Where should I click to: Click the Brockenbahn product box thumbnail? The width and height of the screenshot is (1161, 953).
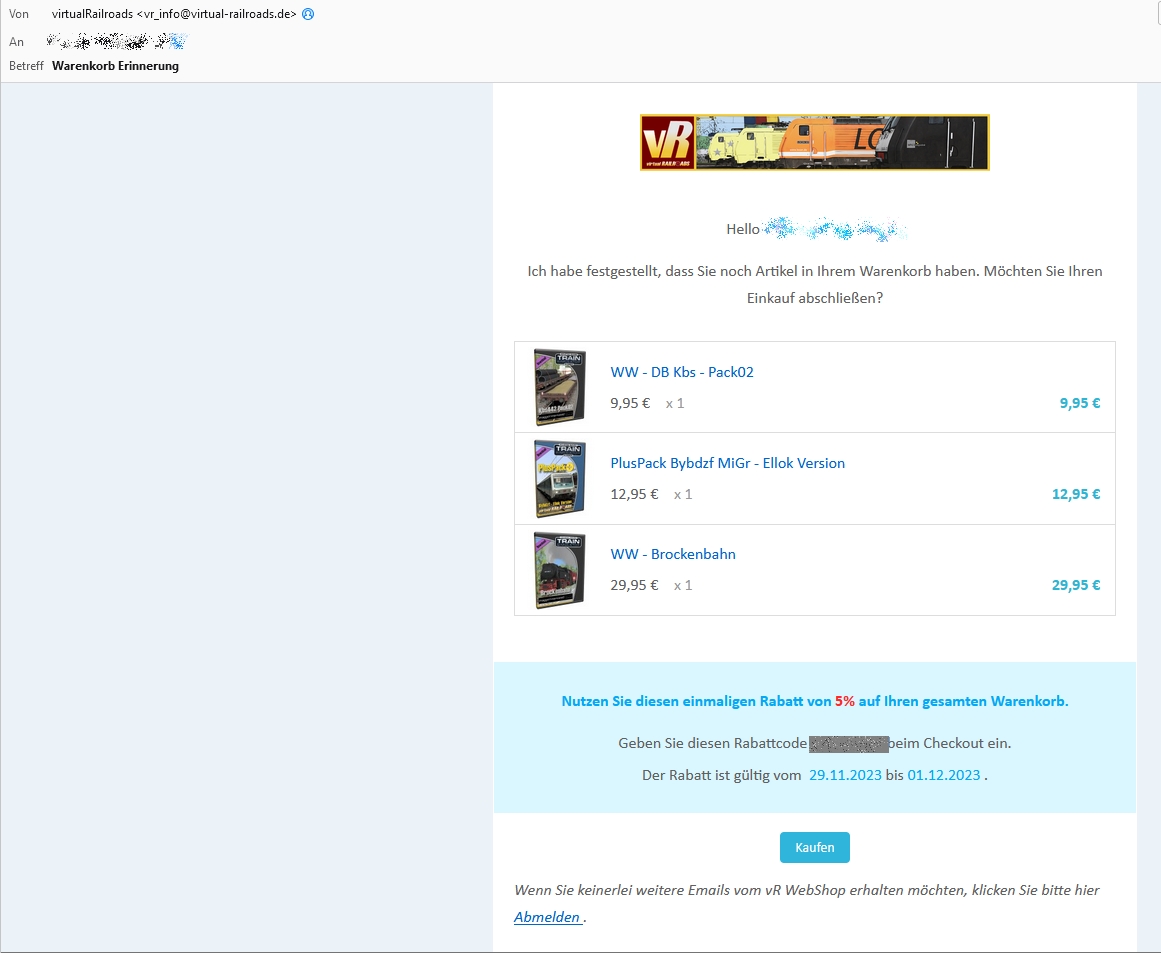560,569
